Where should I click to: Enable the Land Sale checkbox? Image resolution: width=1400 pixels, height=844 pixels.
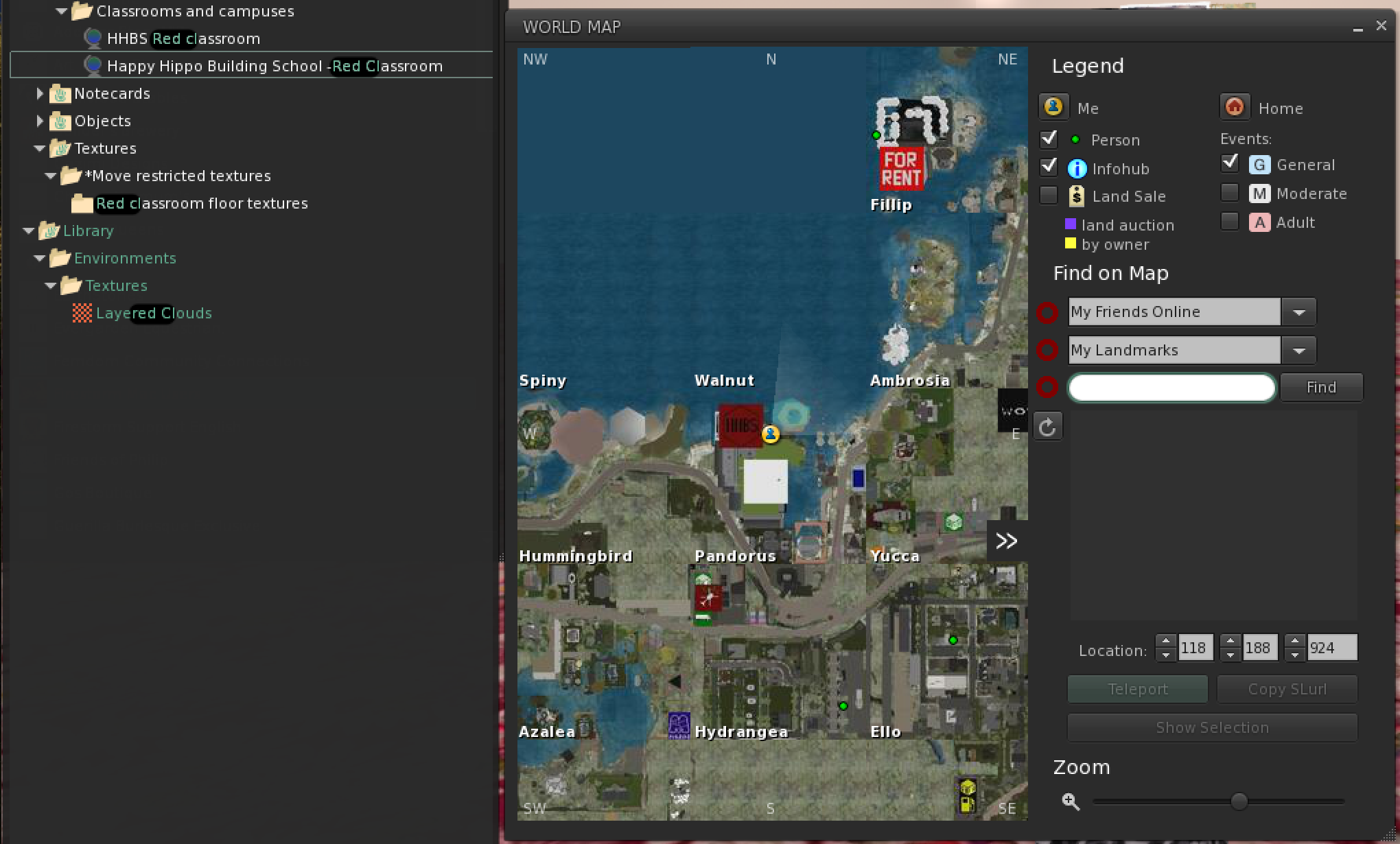1049,196
